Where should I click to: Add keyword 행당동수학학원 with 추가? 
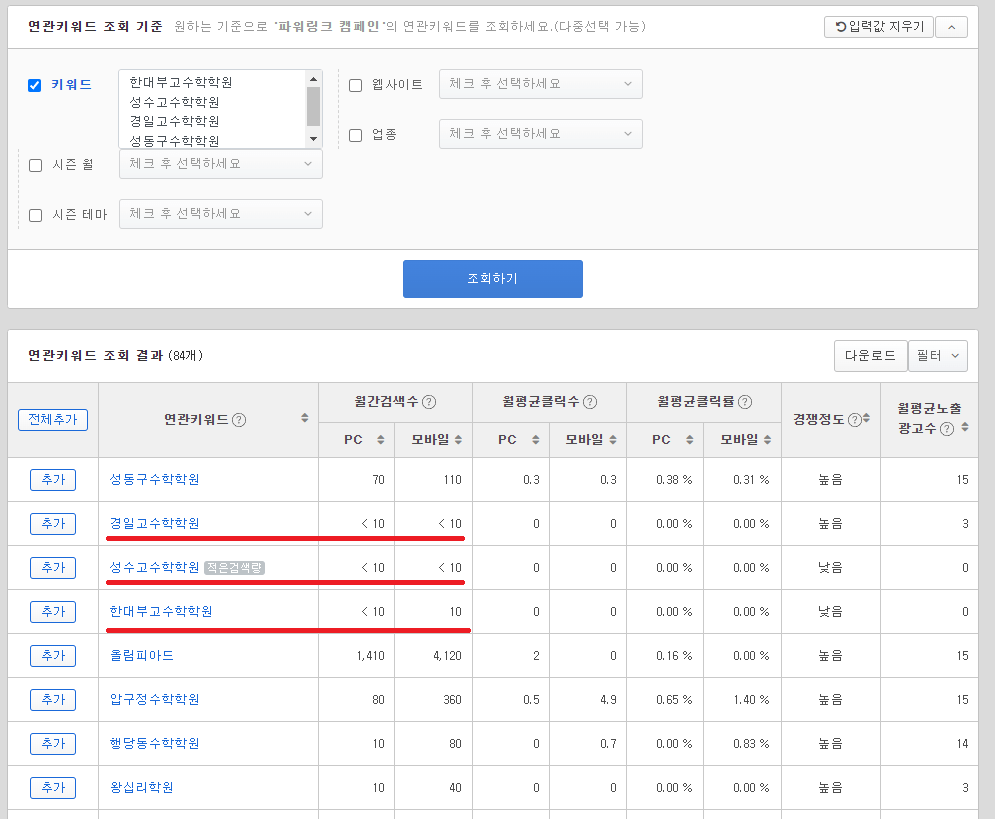[x=53, y=744]
